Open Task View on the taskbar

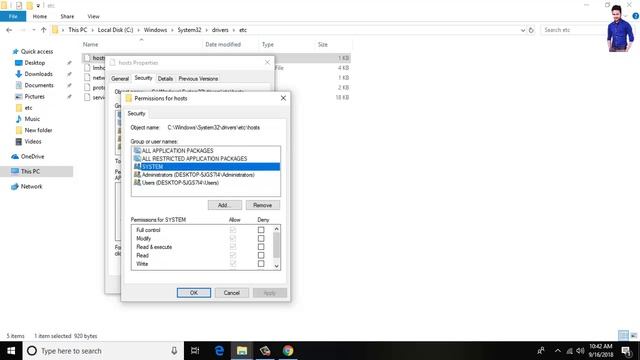[195, 351]
